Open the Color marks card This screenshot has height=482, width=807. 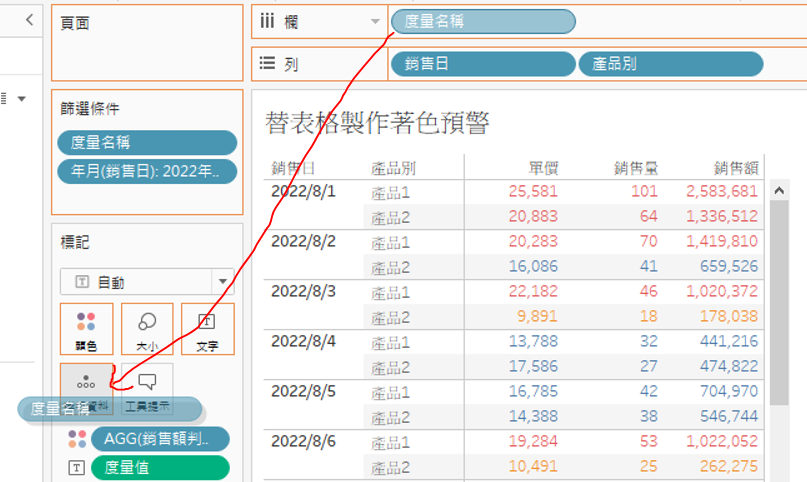tap(86, 329)
